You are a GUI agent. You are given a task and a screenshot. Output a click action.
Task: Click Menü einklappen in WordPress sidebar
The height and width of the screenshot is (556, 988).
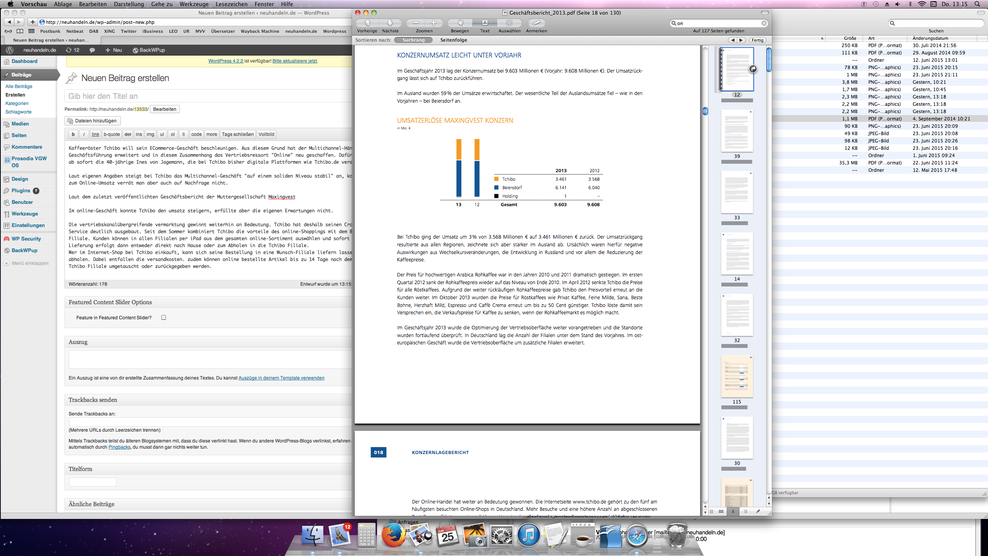[x=26, y=264]
